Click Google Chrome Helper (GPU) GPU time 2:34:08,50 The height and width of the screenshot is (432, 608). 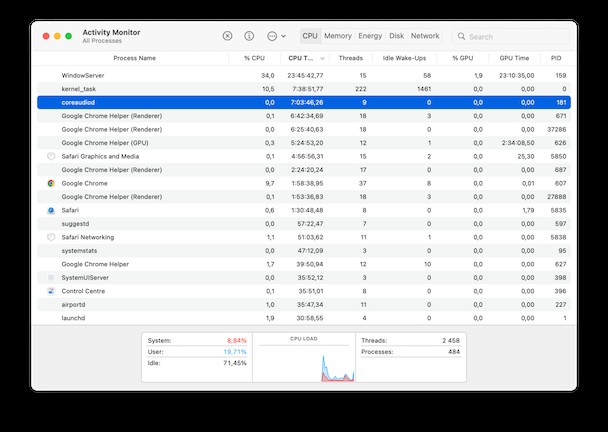pyautogui.click(x=518, y=143)
